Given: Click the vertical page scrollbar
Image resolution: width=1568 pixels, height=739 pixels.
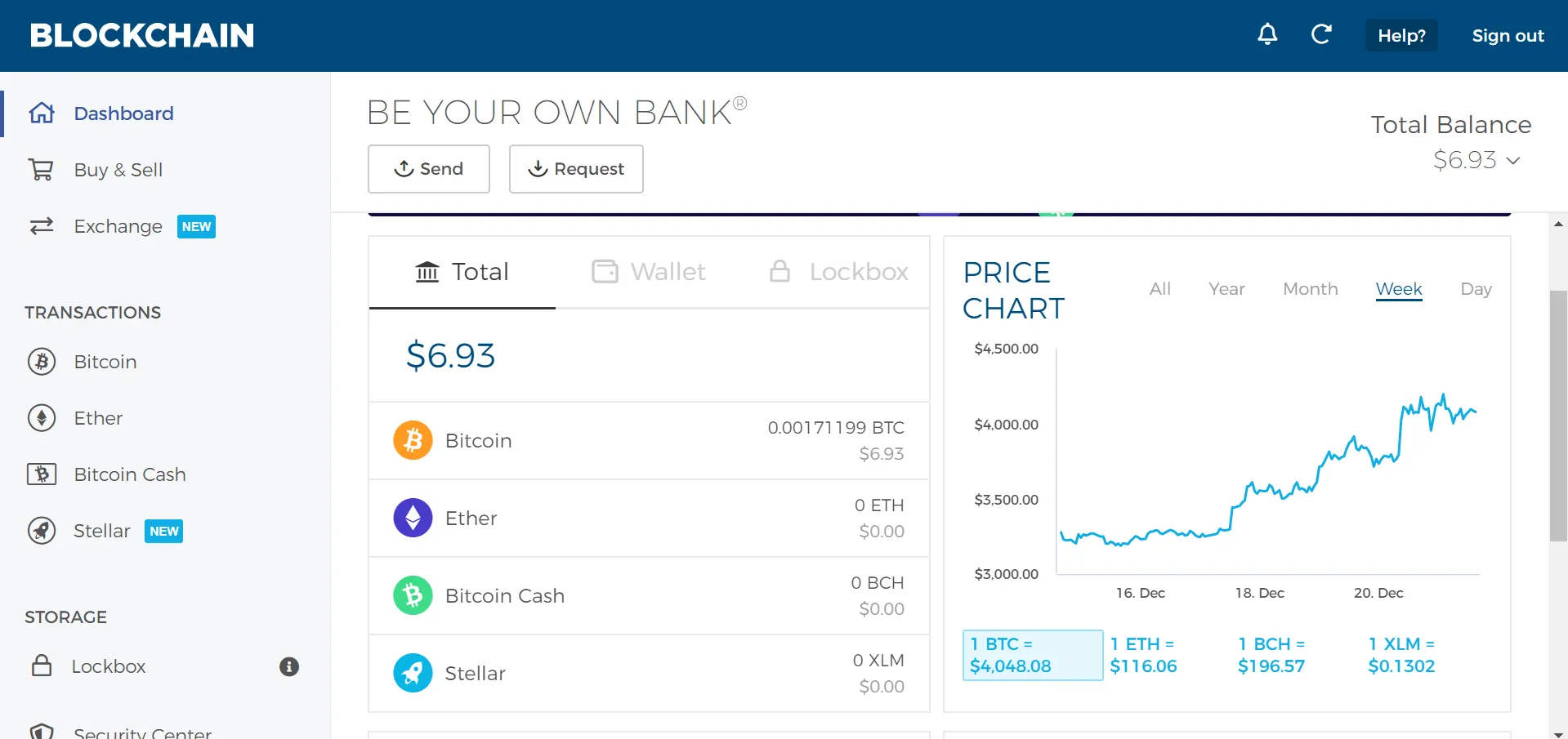Looking at the screenshot, I should 1557,416.
